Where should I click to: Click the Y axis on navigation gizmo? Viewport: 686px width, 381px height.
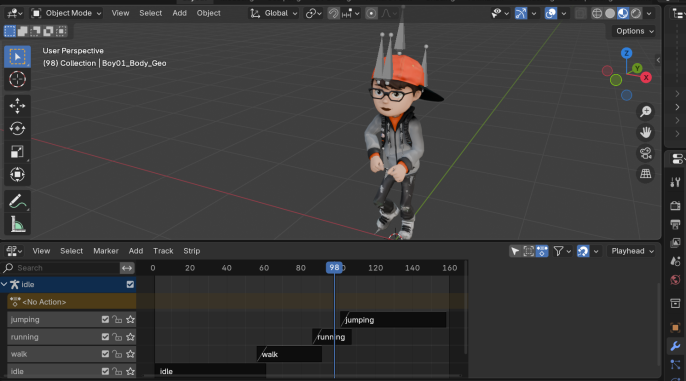[637, 68]
